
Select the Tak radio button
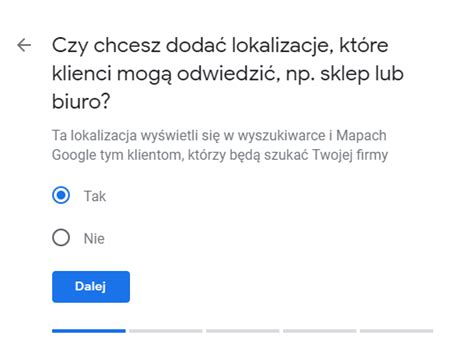[x=61, y=195]
